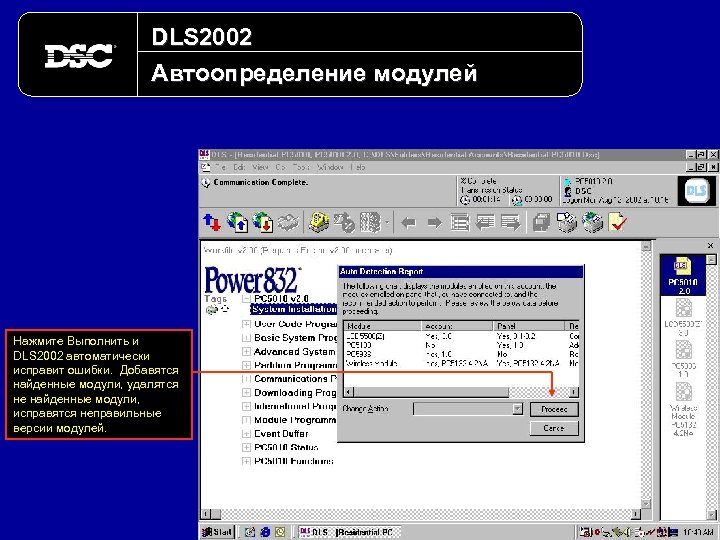Open the File menu

220,168
